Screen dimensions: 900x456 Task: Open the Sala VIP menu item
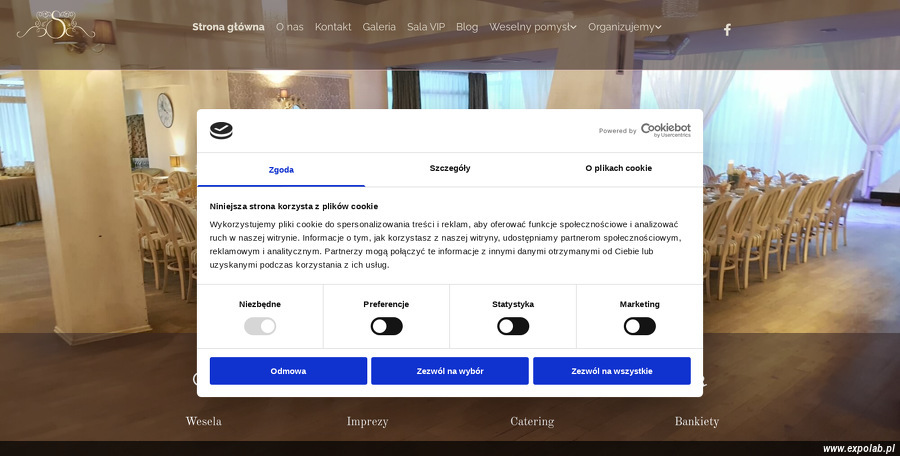point(426,27)
